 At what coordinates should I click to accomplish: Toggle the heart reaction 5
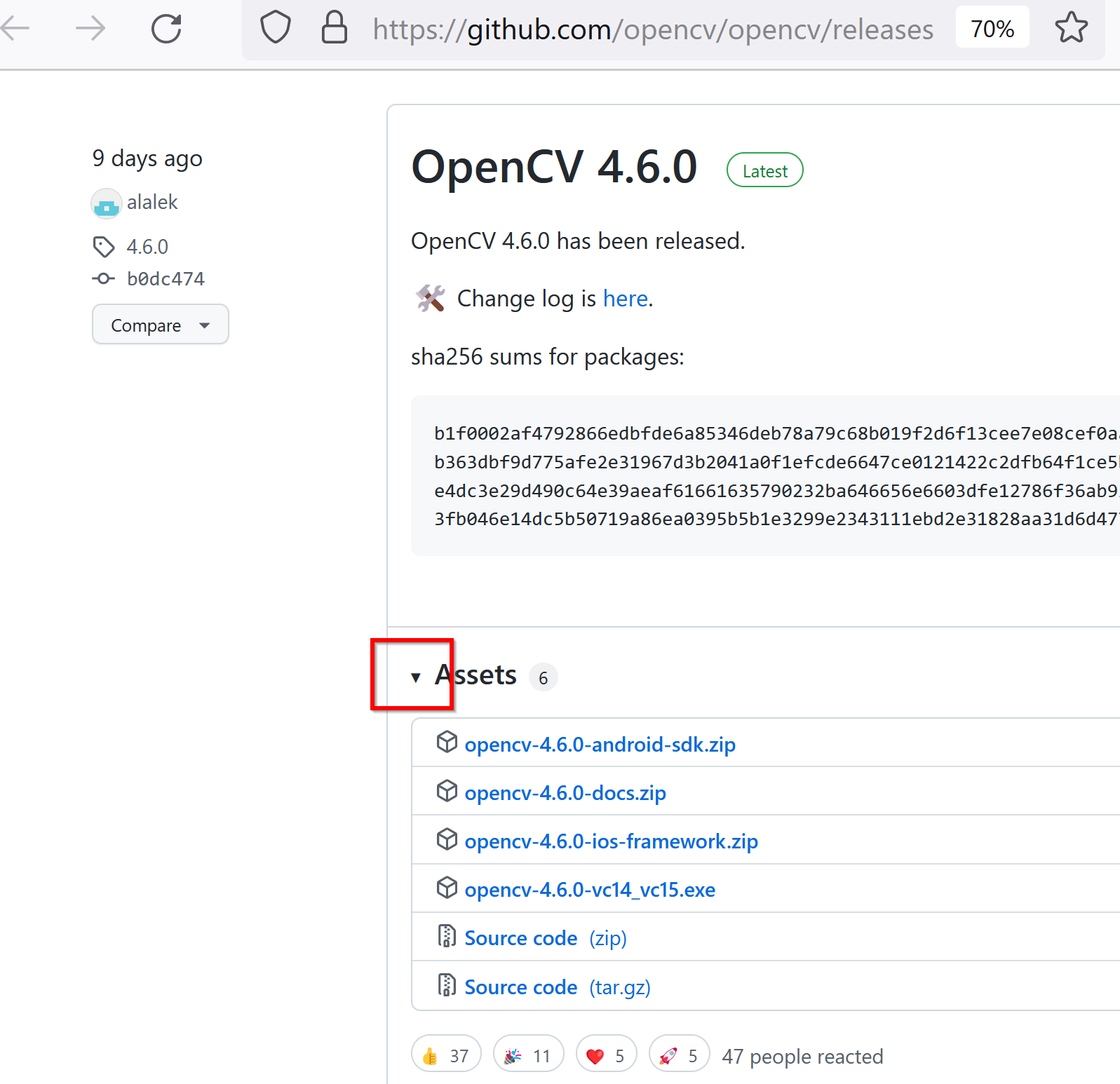pos(606,1054)
